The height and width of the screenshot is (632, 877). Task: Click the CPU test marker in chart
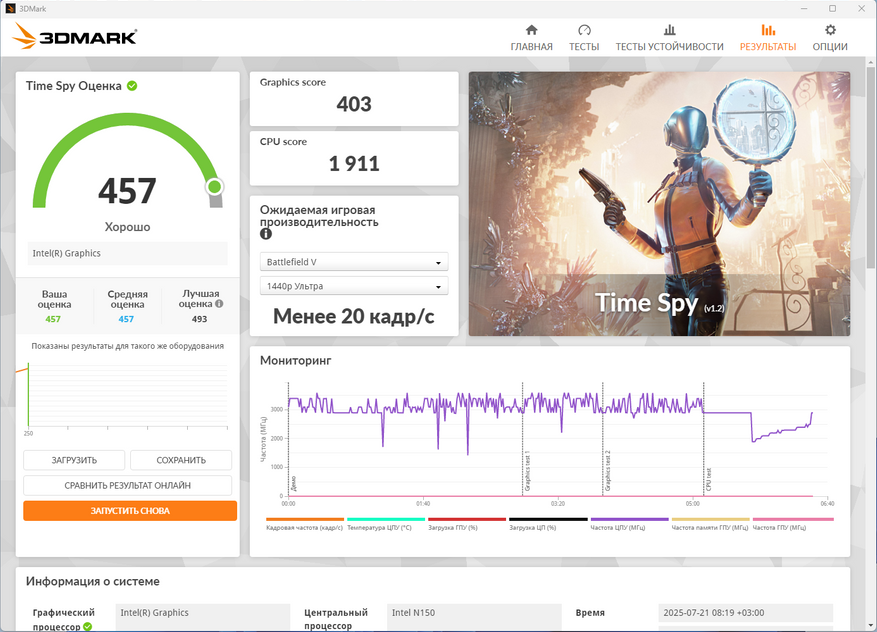point(708,480)
